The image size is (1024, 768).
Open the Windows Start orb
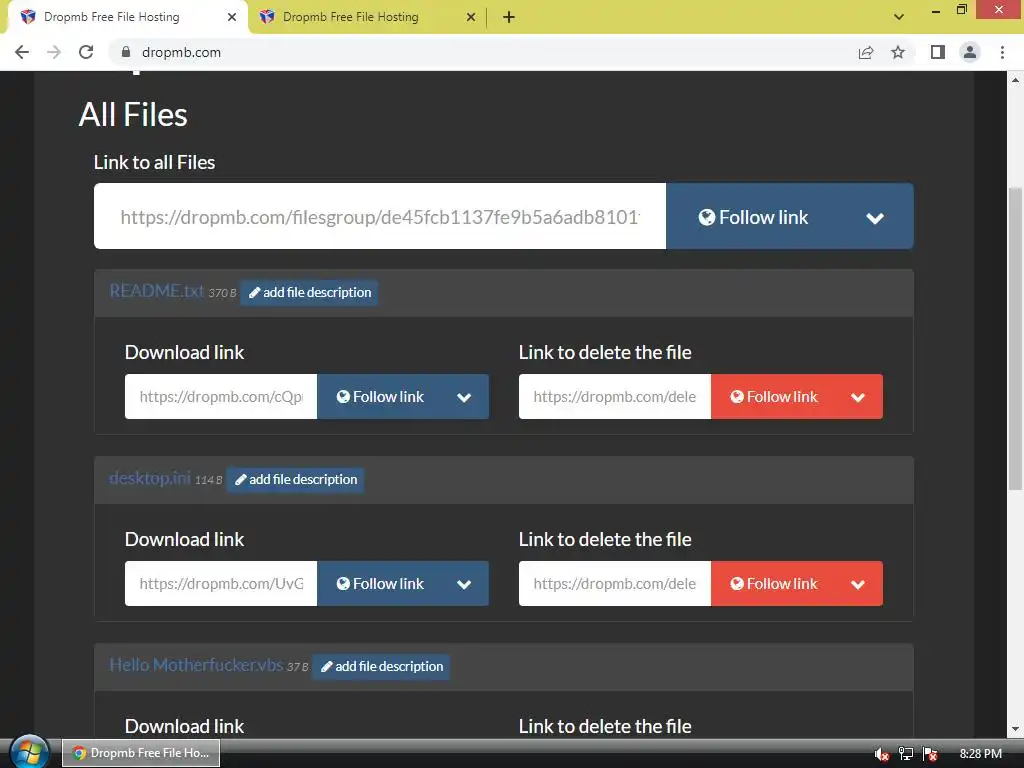29,752
